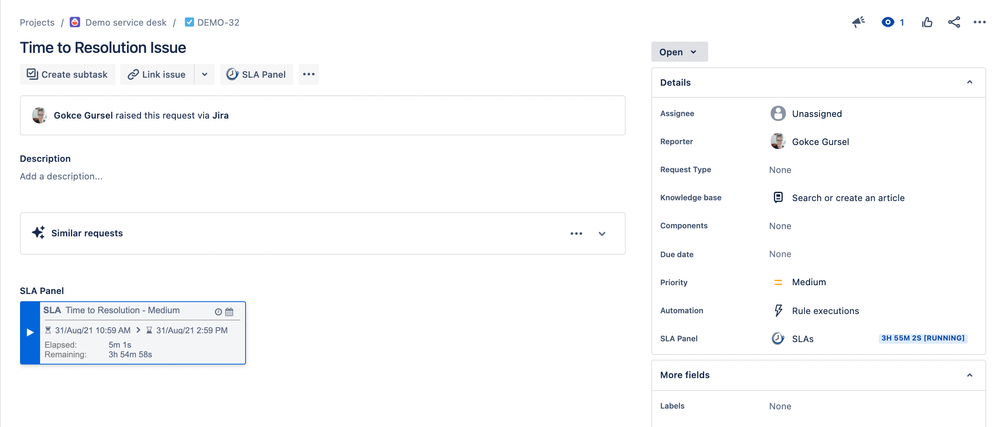The height and width of the screenshot is (427, 999).
Task: Click the SLAs clock icon in Details
Action: 777,338
